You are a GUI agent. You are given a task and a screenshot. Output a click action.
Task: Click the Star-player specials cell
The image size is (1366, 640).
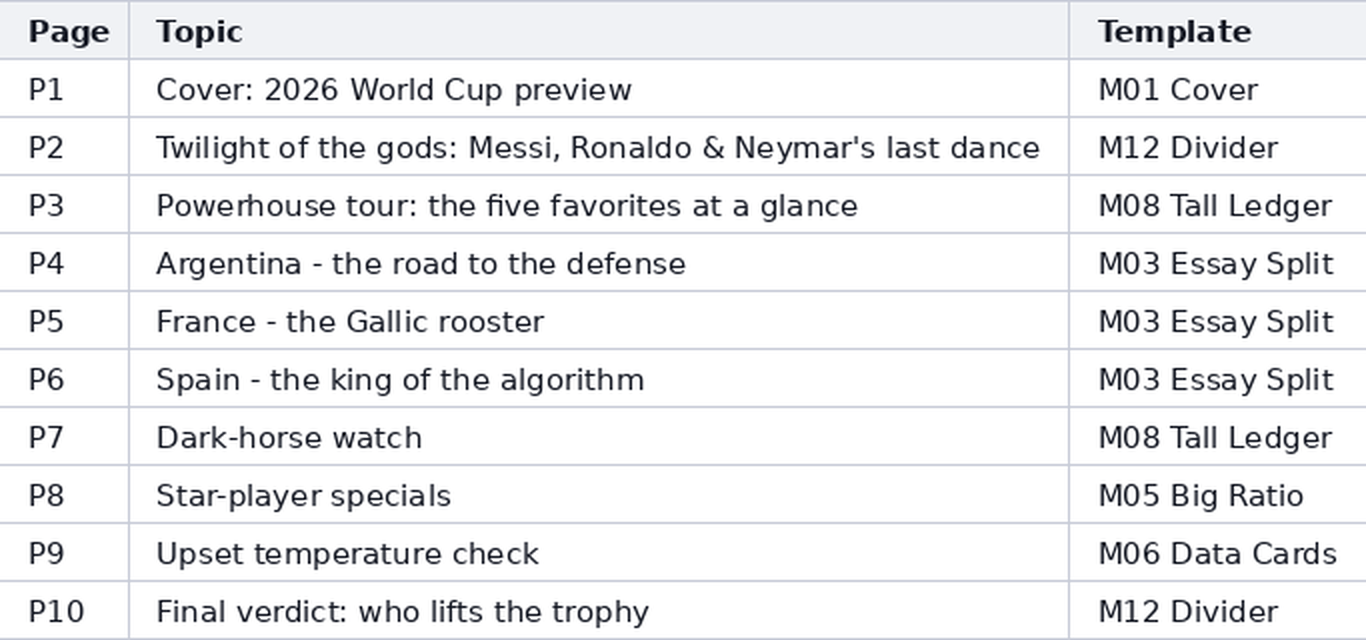pos(599,495)
